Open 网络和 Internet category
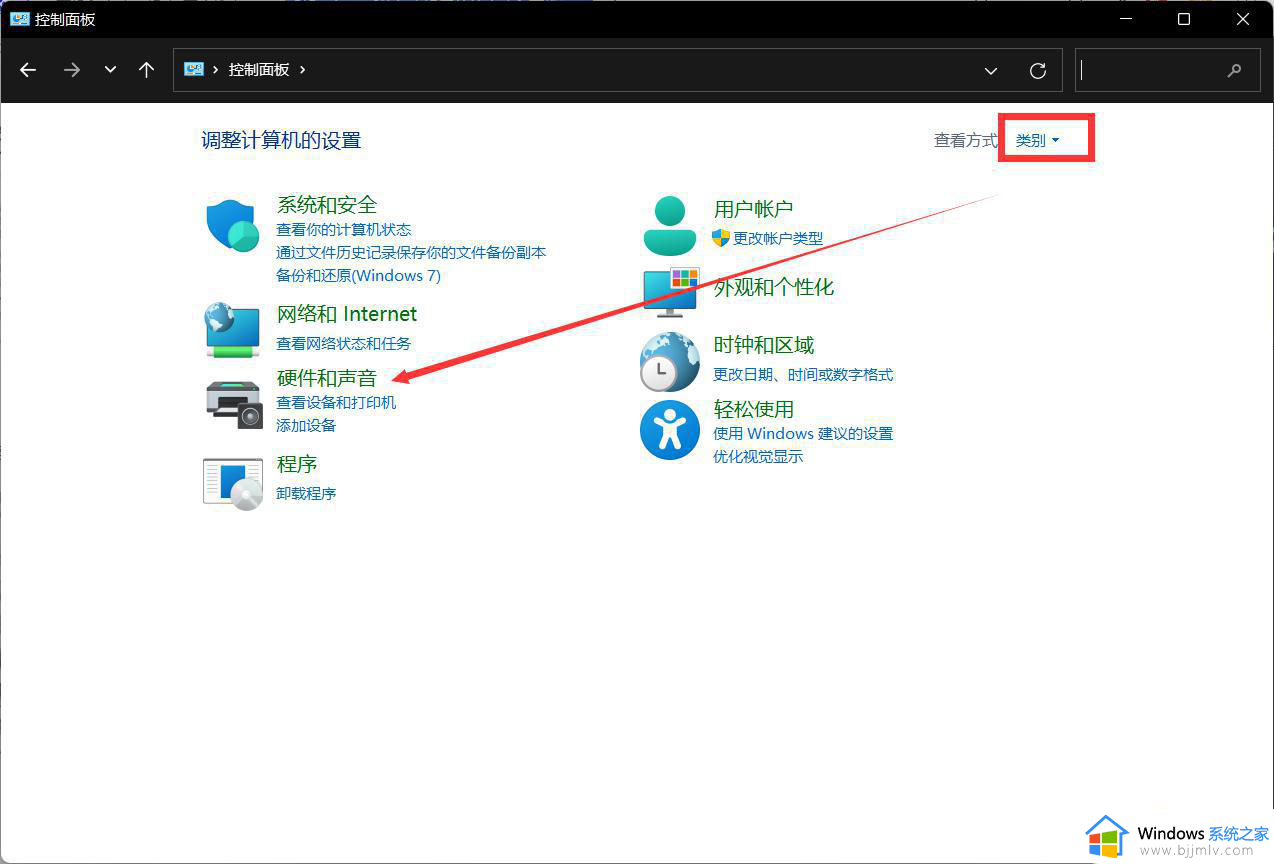This screenshot has width=1274, height=864. [x=347, y=314]
